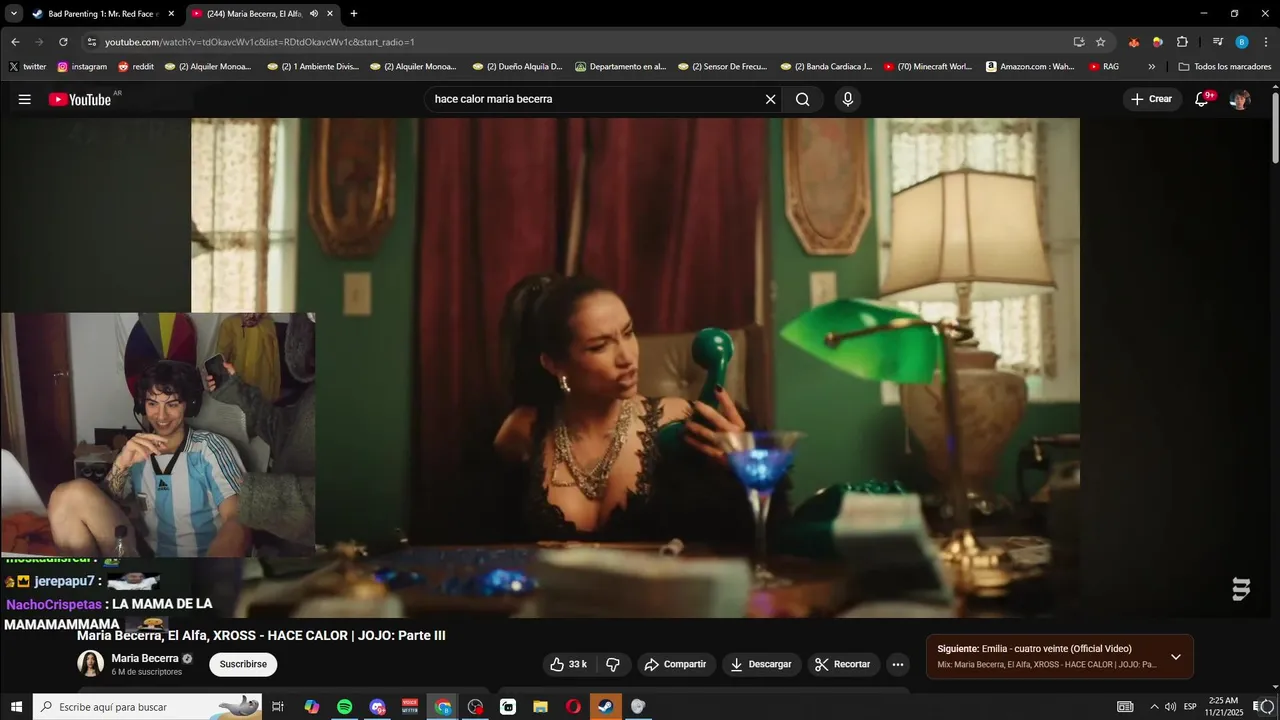
Task: Start voice search with the microphone
Action: tap(848, 99)
